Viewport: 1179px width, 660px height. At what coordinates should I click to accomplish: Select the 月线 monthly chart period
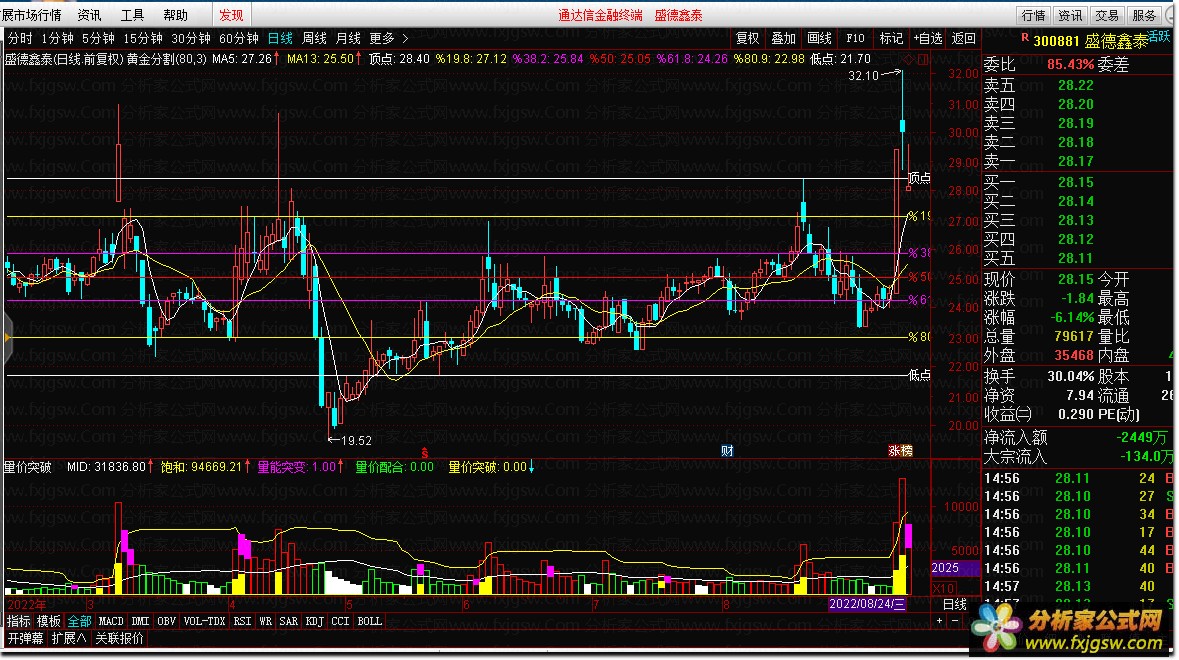coord(348,38)
